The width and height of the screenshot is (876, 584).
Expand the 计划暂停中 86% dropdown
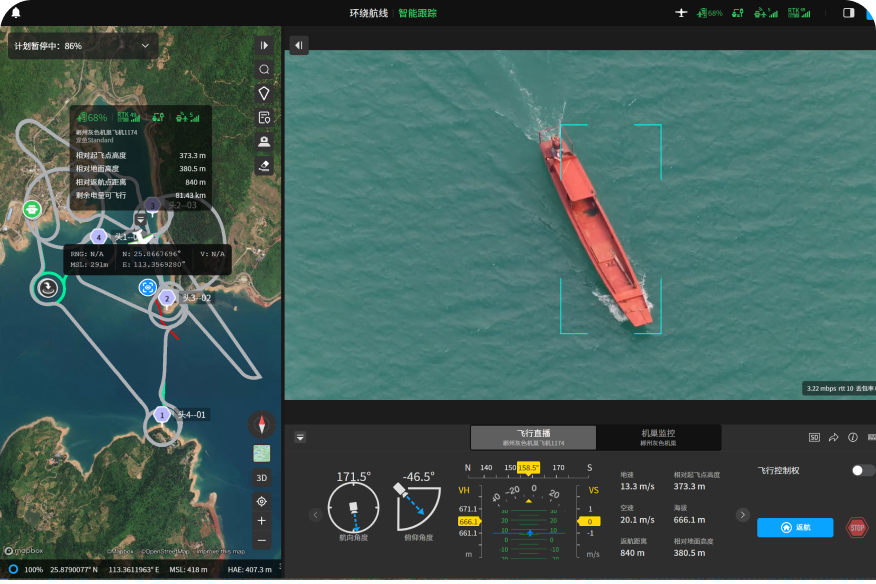(146, 46)
